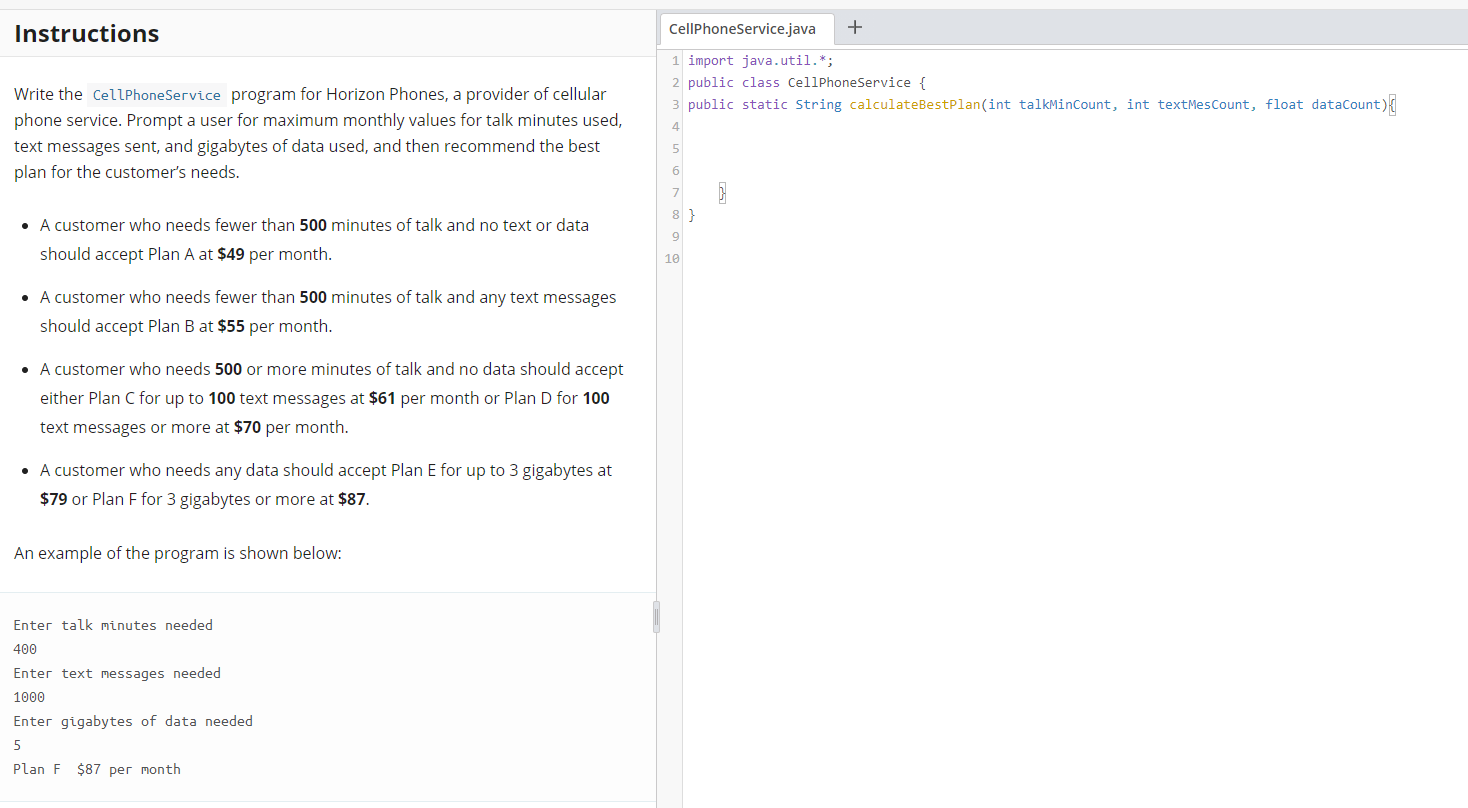Click line number 1 in the editor
The width and height of the screenshot is (1468, 808).
pos(675,60)
